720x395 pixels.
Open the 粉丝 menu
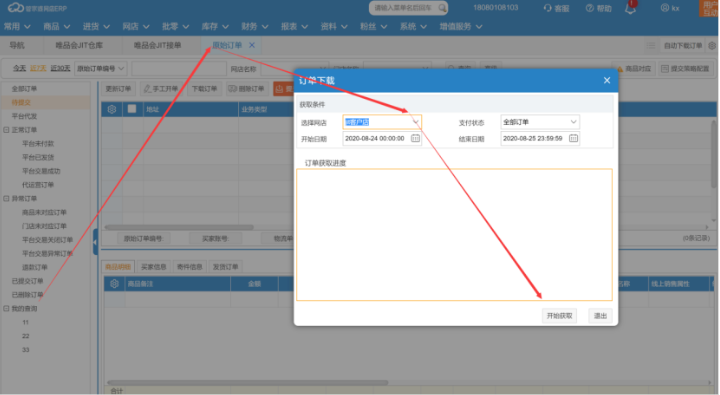coord(373,27)
